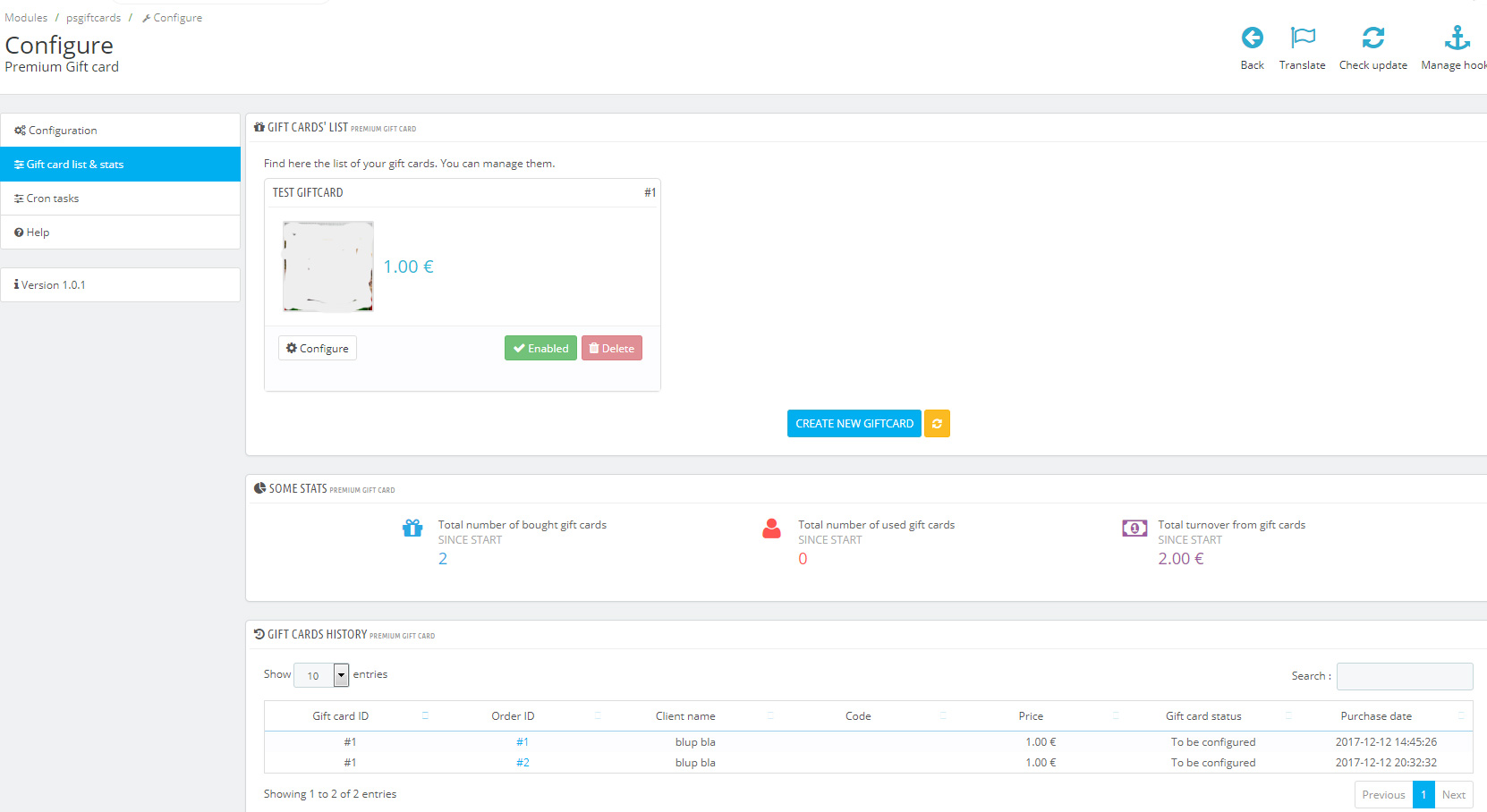Open the Cron tasks sidebar tab
This screenshot has width=1487, height=812.
121,199
